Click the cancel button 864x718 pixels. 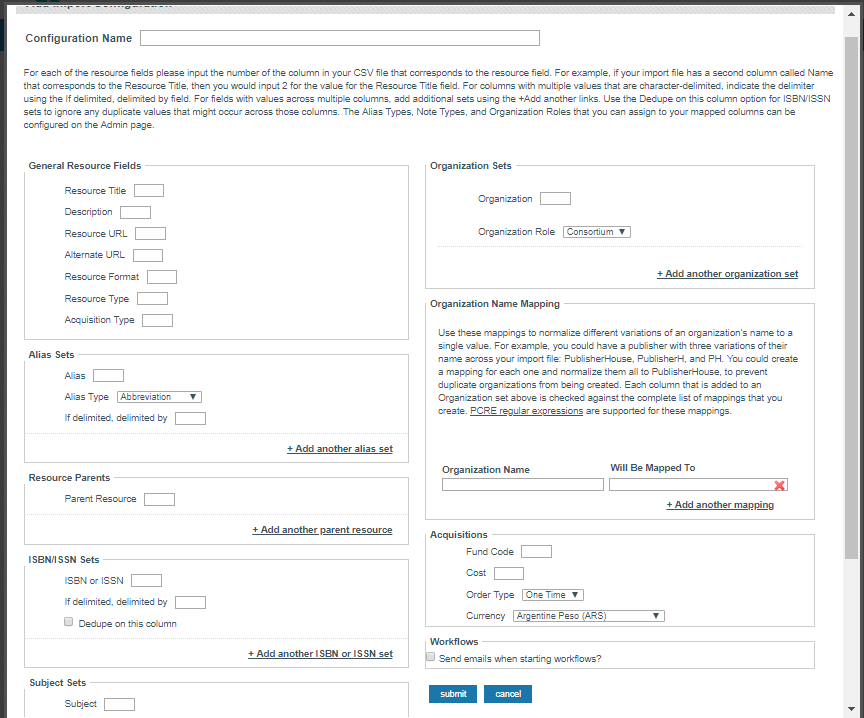[507, 694]
